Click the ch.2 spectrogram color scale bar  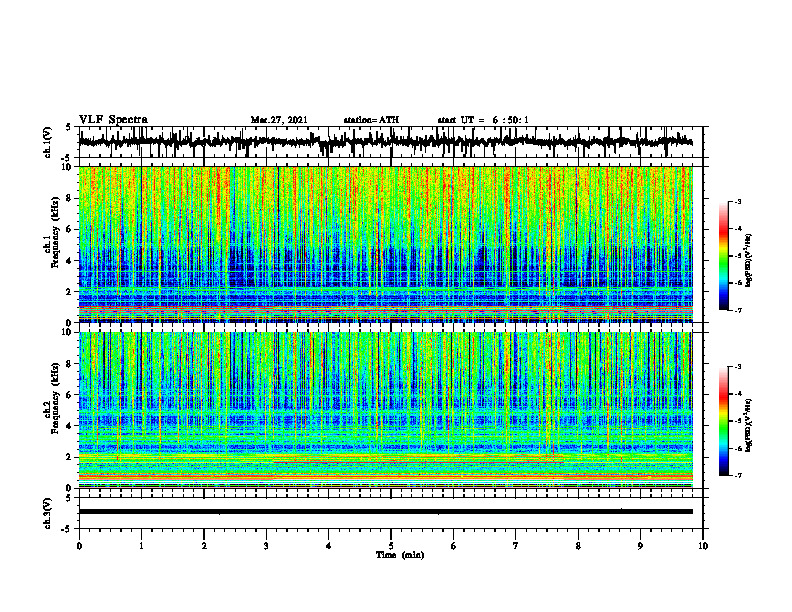[x=724, y=421]
